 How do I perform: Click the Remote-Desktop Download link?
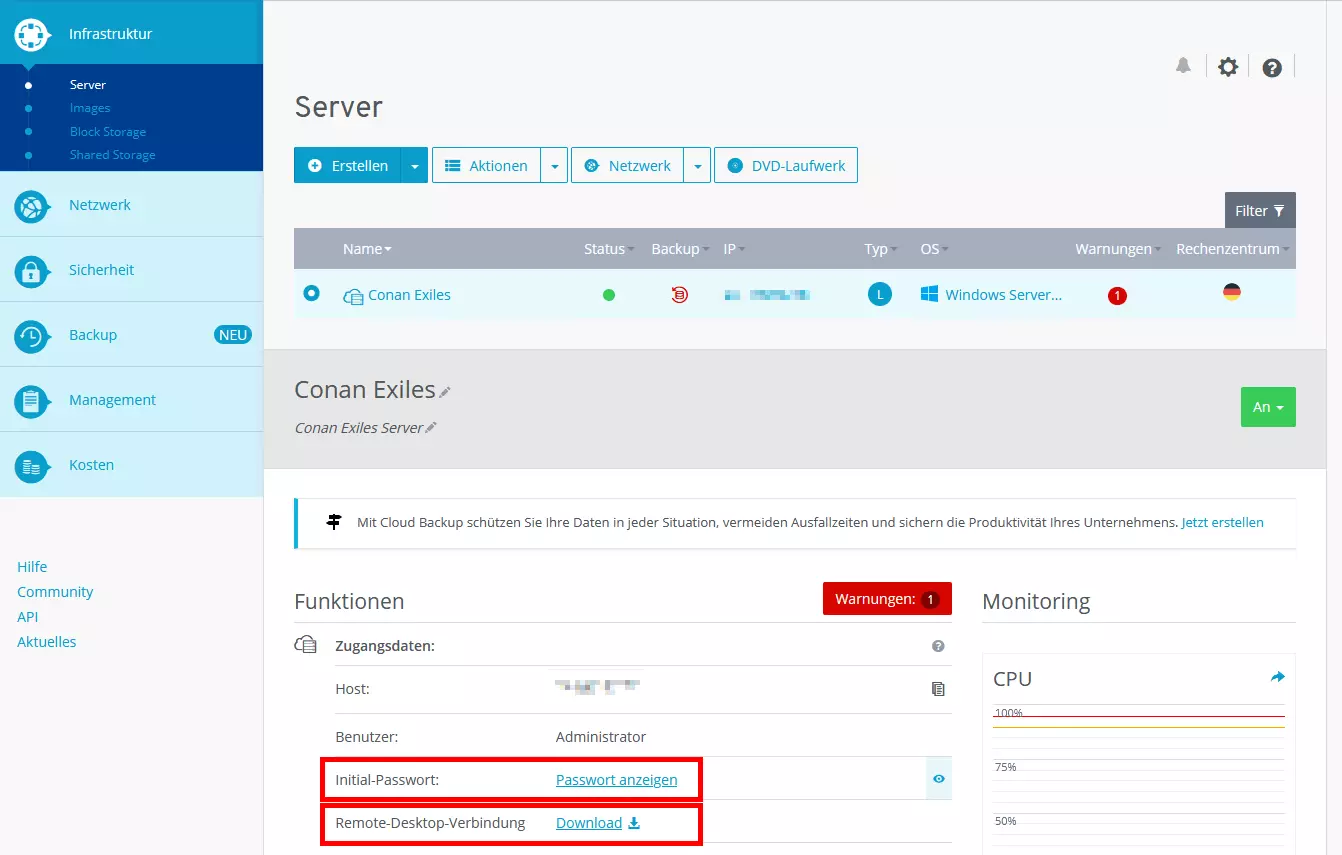click(x=598, y=823)
